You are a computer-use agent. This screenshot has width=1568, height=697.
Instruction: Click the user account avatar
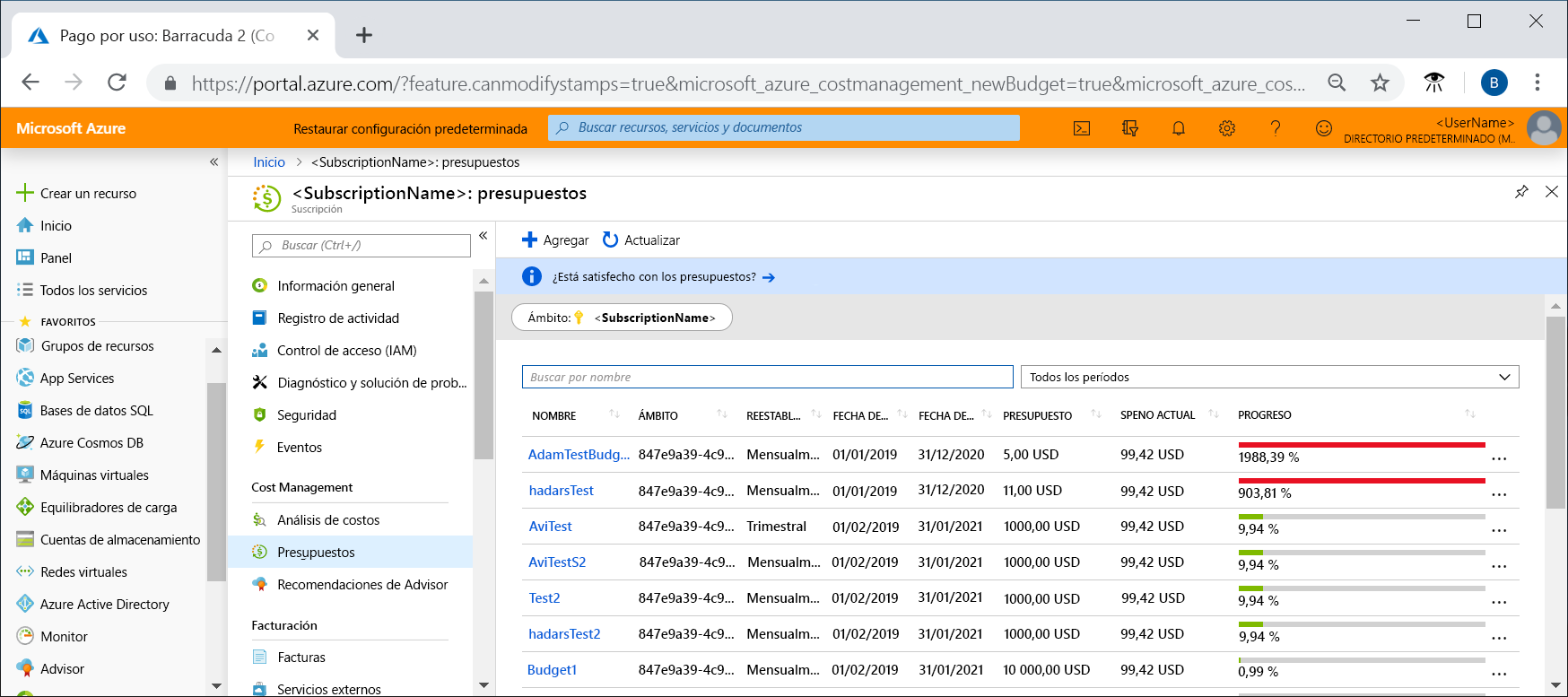click(x=1544, y=128)
